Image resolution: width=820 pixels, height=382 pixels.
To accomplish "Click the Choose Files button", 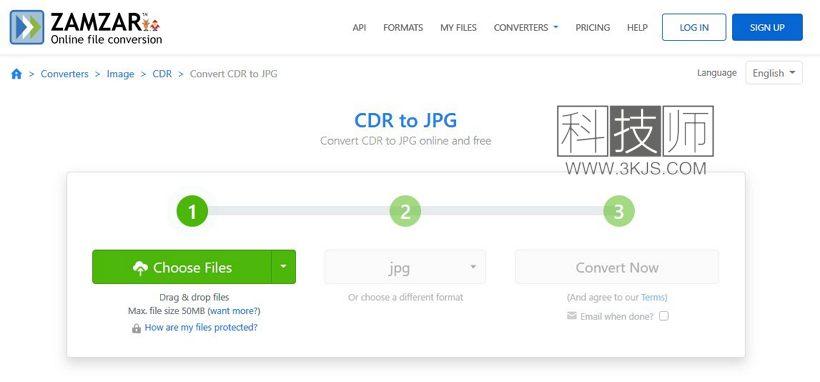I will pyautogui.click(x=181, y=267).
